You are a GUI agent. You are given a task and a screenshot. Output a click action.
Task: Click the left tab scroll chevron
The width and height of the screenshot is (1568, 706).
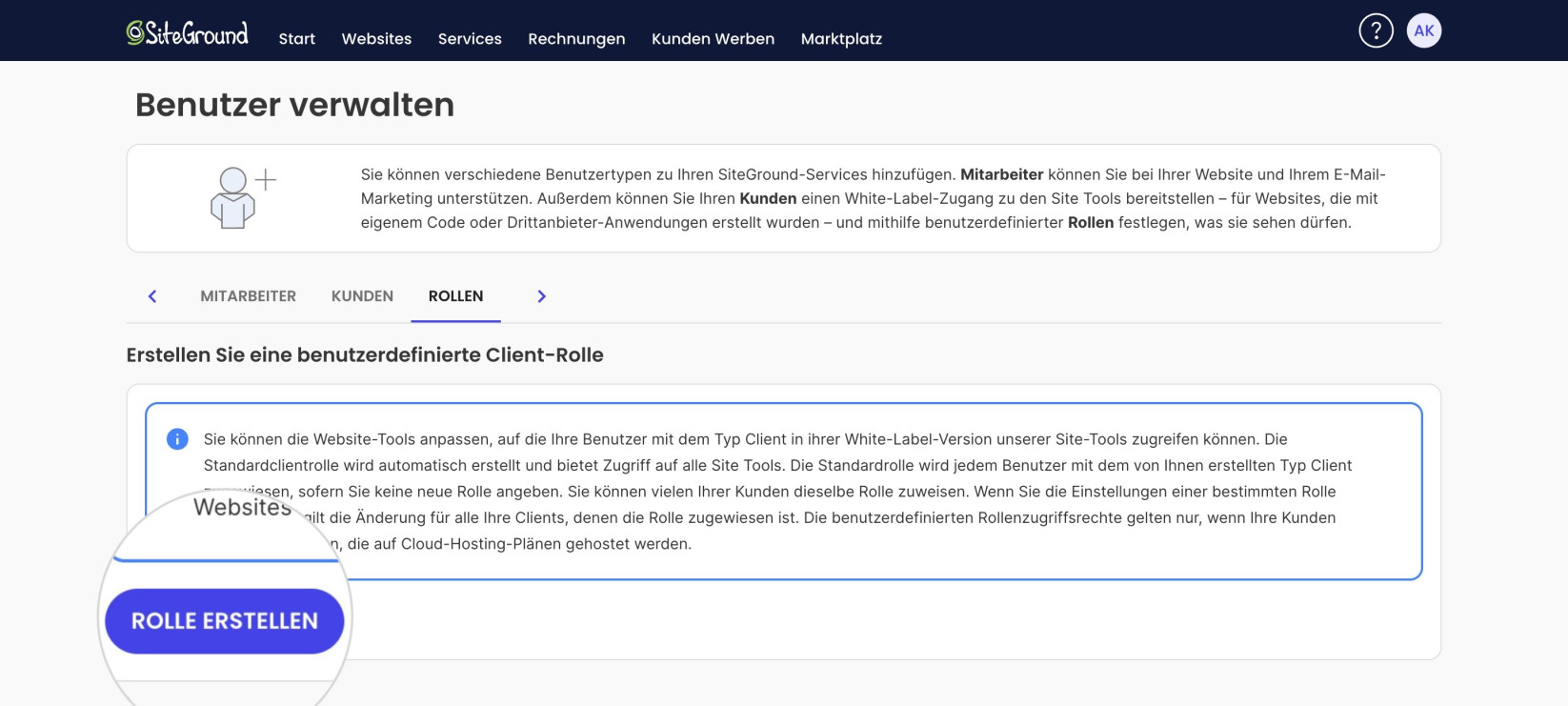(x=152, y=296)
